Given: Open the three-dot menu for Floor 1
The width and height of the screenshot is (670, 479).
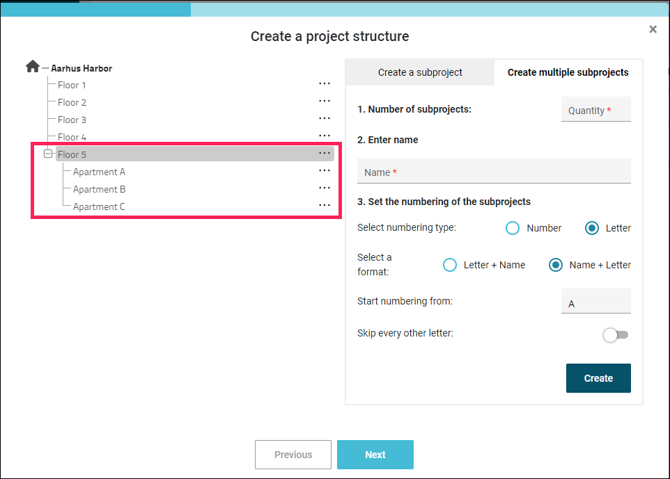Looking at the screenshot, I should [x=324, y=85].
